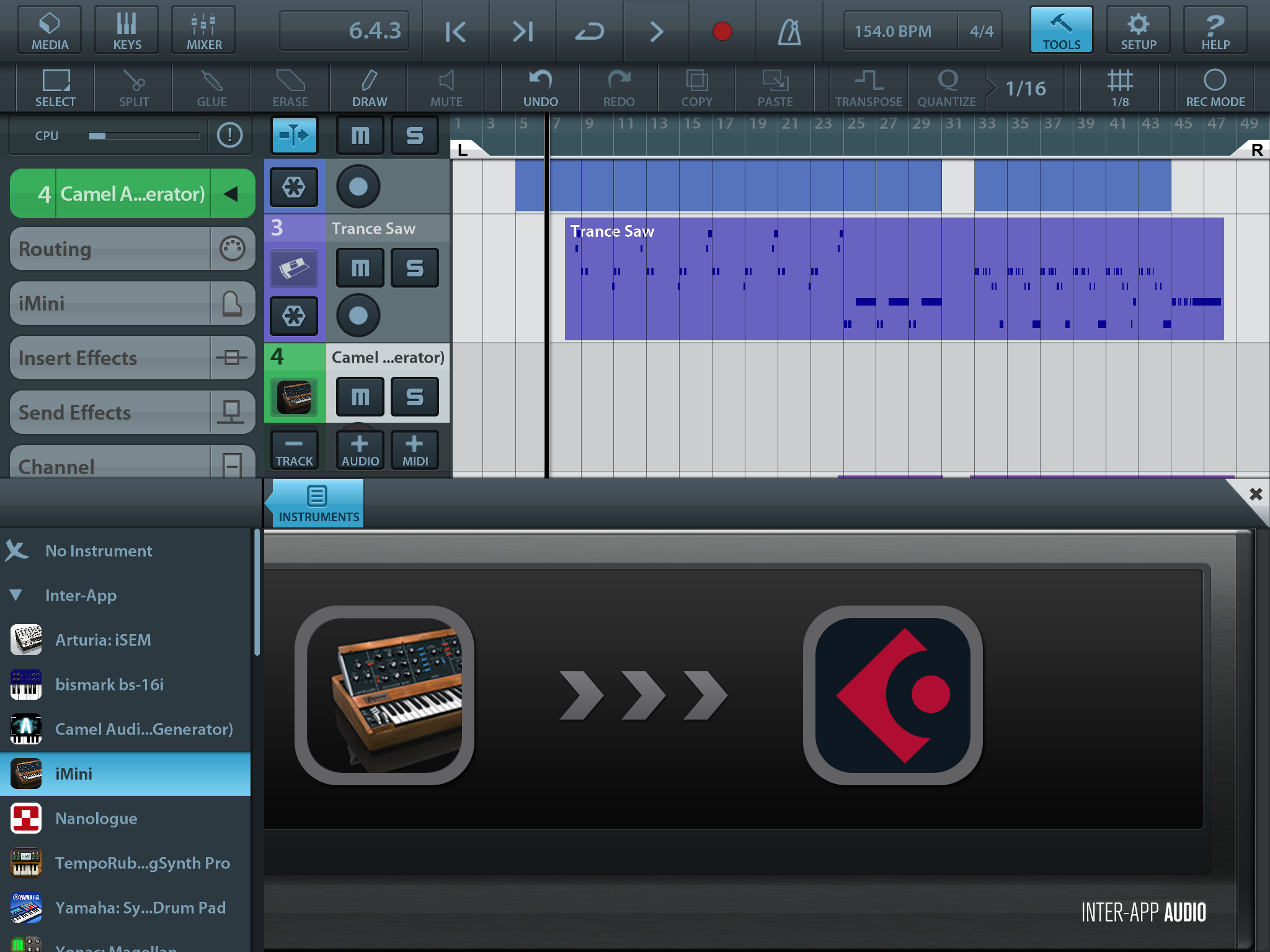Solo track 4 Camel ...erator)

coord(415,397)
